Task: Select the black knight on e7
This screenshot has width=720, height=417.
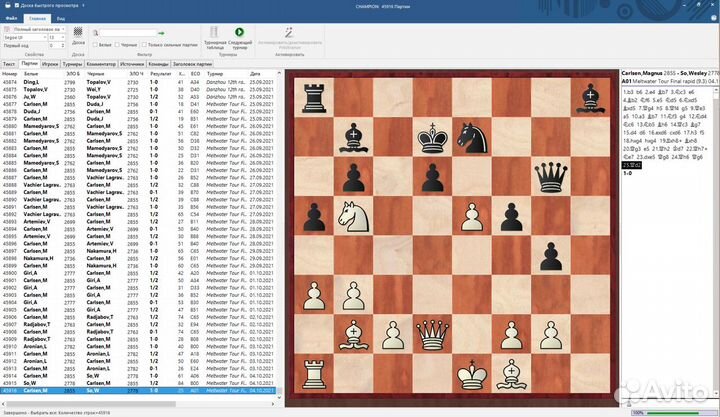Action: [472, 137]
